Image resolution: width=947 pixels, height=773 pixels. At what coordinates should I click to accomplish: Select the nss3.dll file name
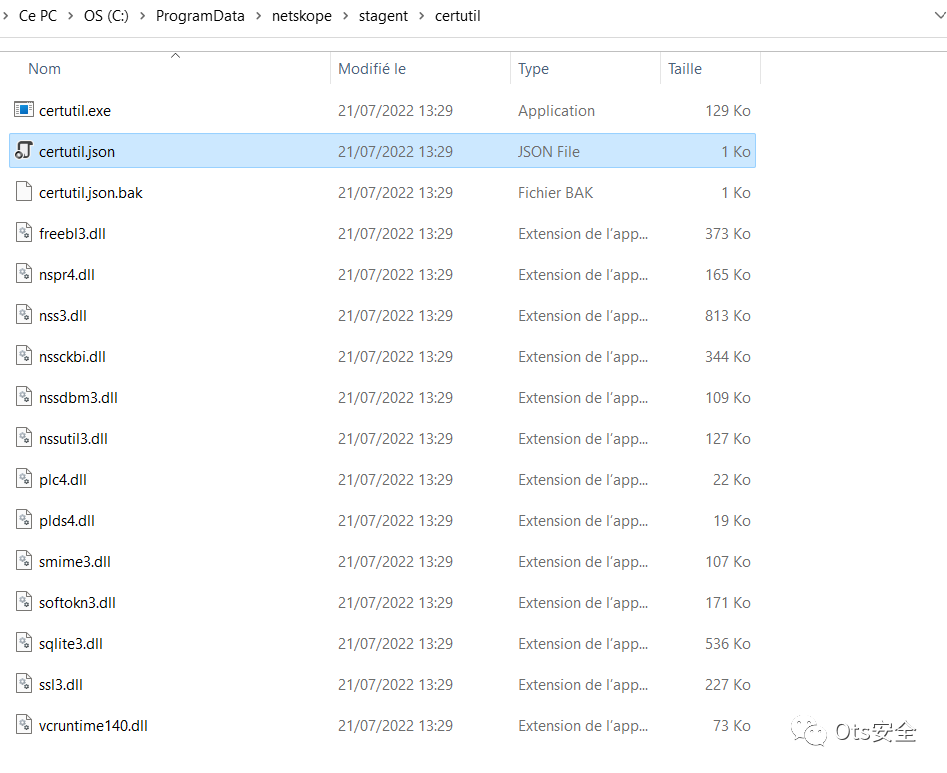[63, 316]
